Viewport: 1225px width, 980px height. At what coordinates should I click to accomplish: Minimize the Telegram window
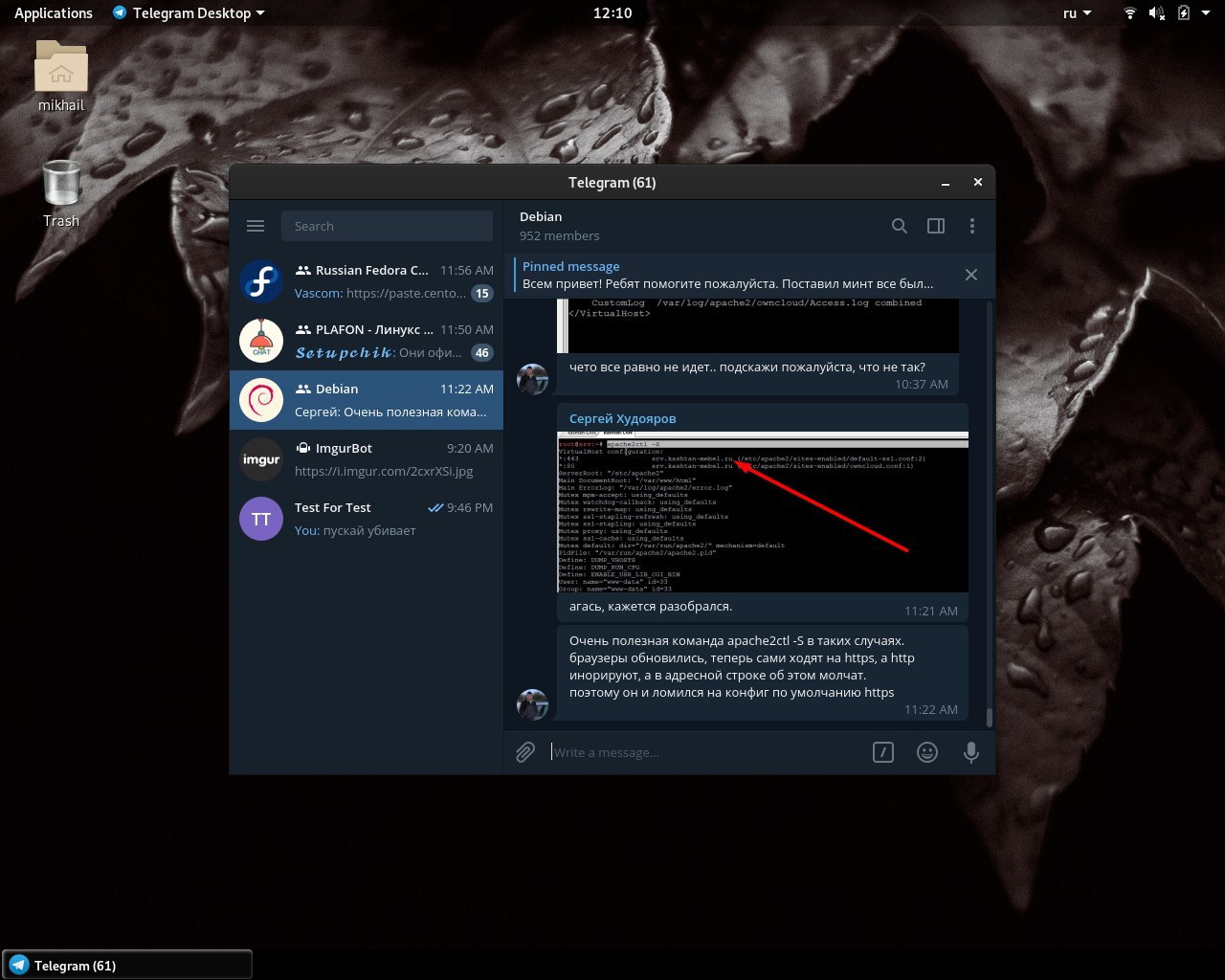[x=946, y=182]
